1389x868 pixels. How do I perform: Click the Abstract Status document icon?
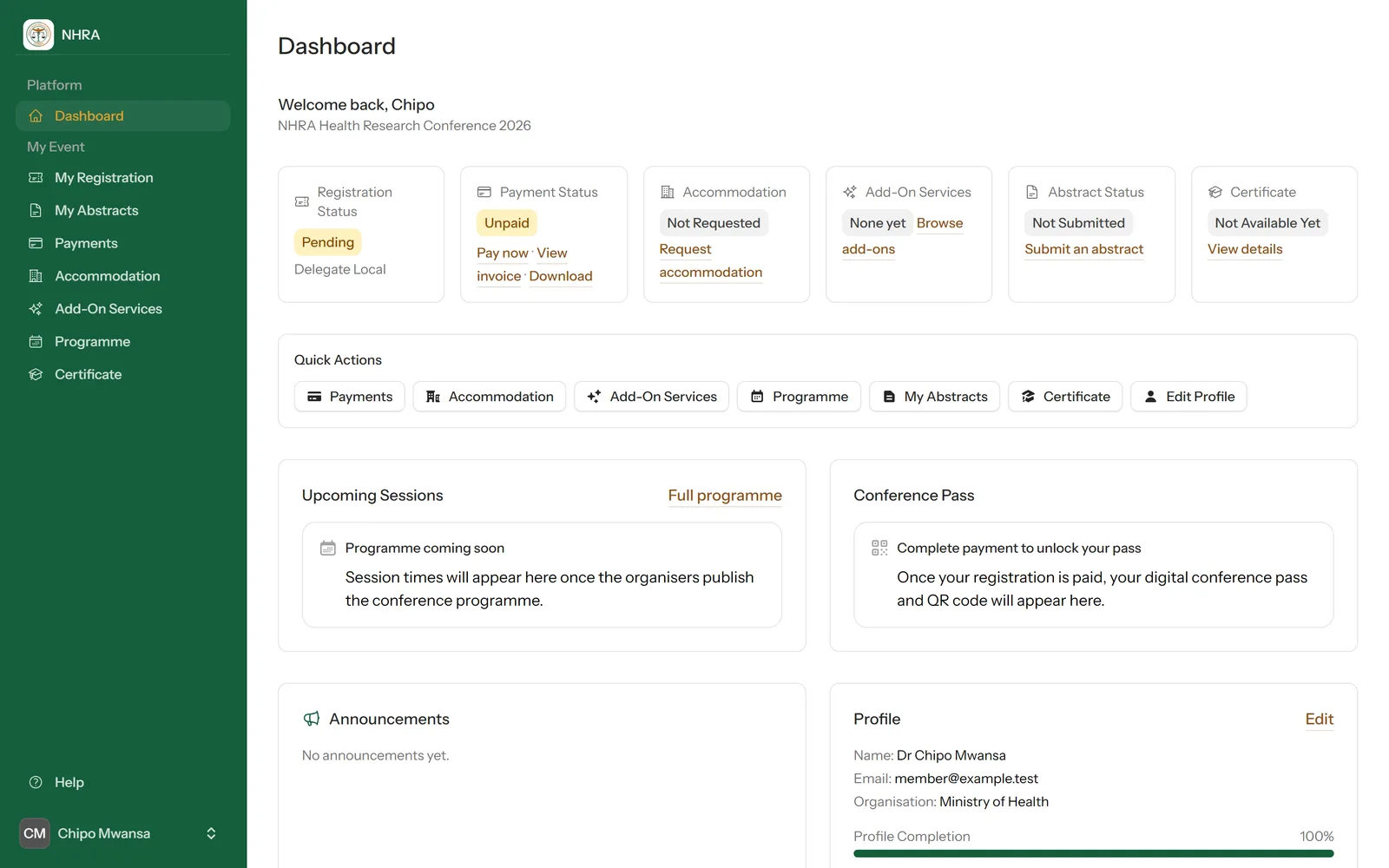tap(1032, 192)
